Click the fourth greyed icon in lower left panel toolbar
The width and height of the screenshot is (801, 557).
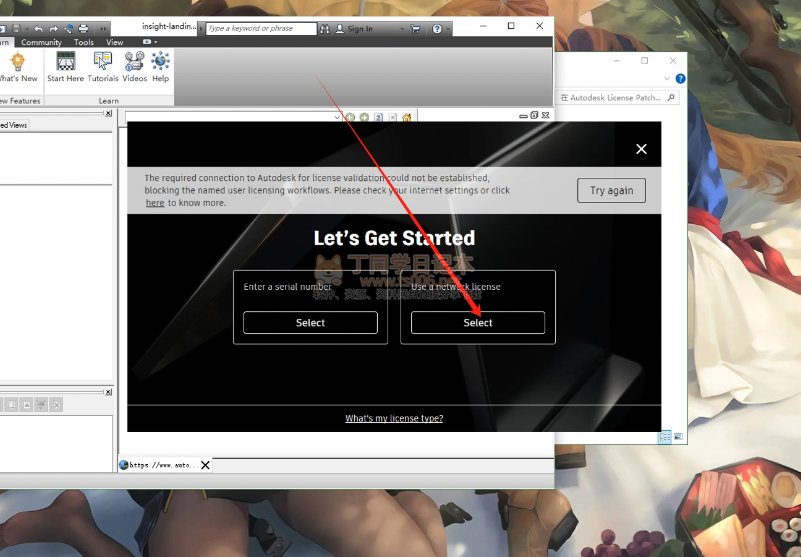41,405
